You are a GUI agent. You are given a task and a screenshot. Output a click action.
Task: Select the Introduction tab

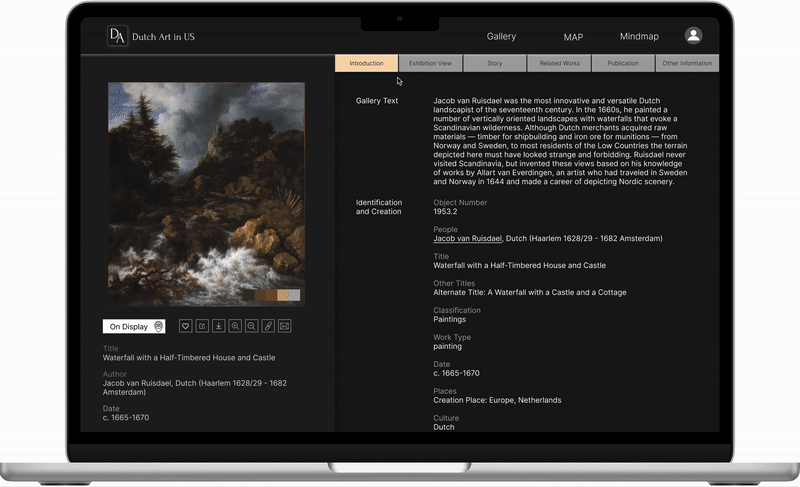366,63
